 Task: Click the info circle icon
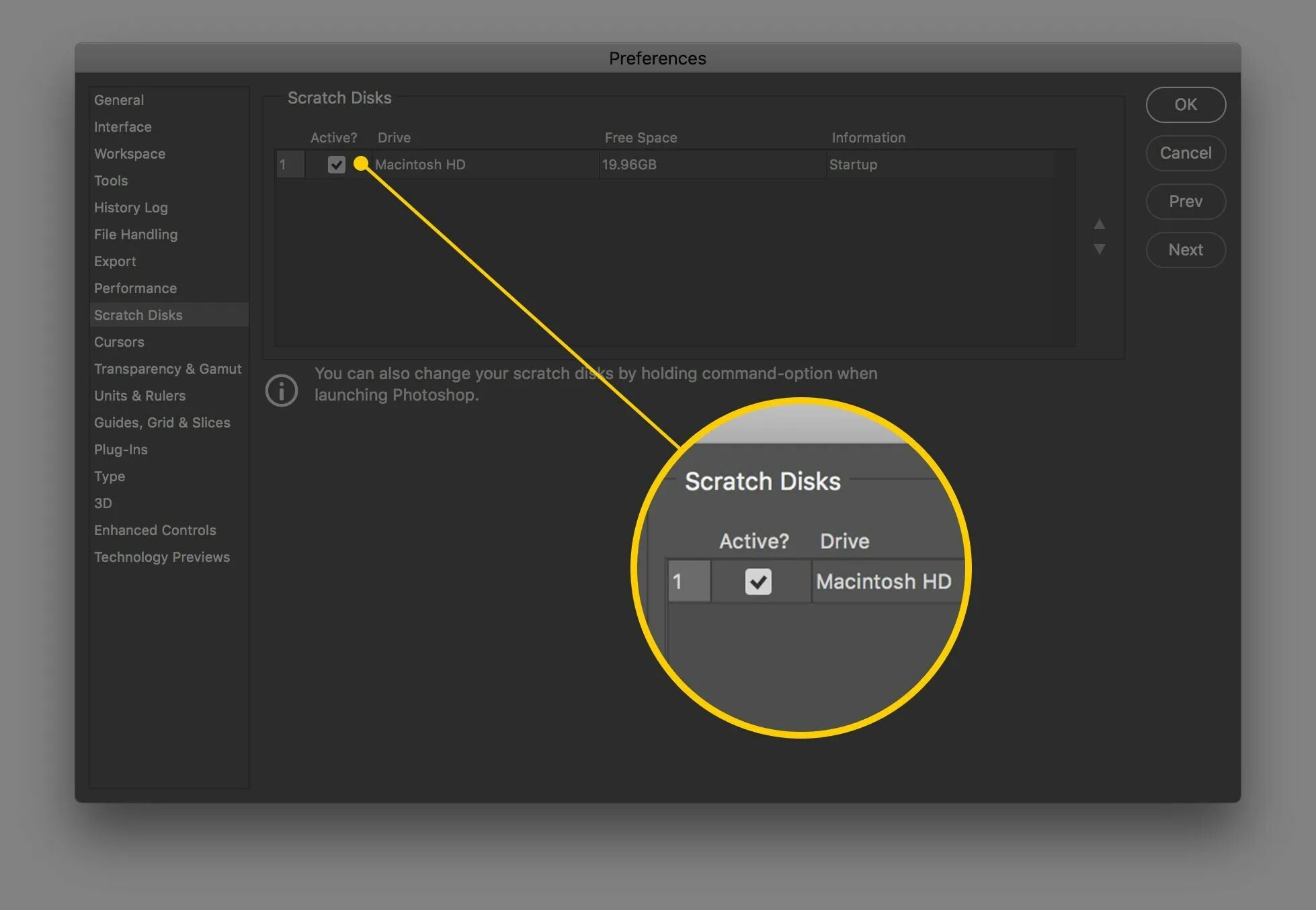click(x=281, y=390)
